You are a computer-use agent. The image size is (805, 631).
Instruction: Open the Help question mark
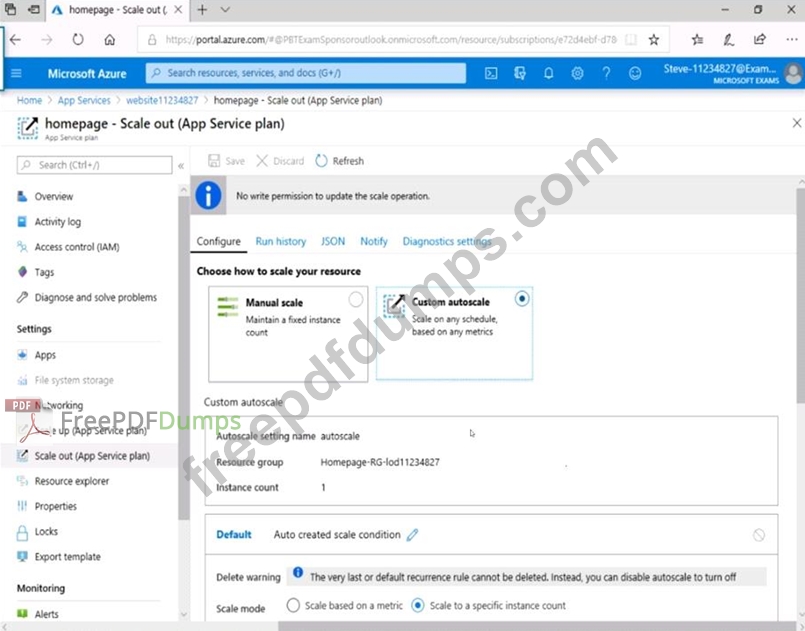click(x=606, y=73)
